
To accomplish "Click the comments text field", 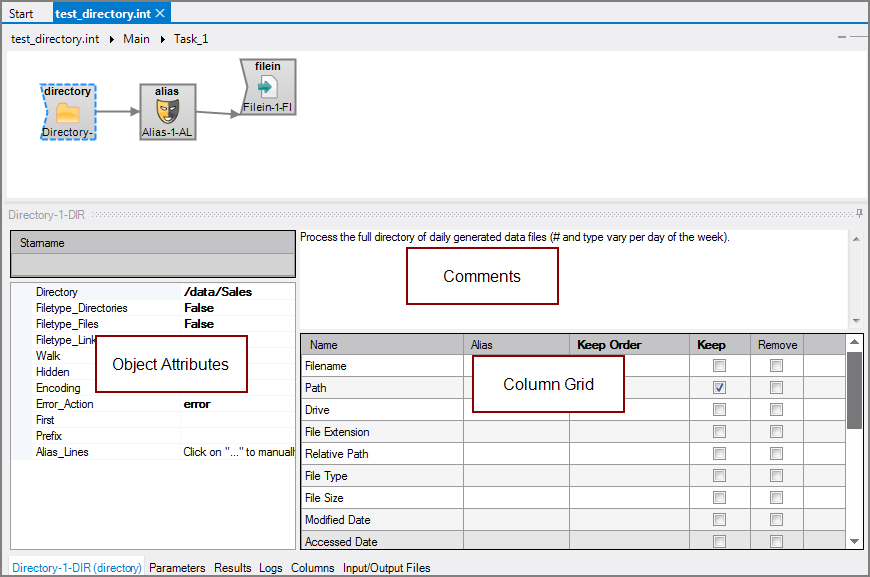I will pyautogui.click(x=574, y=280).
